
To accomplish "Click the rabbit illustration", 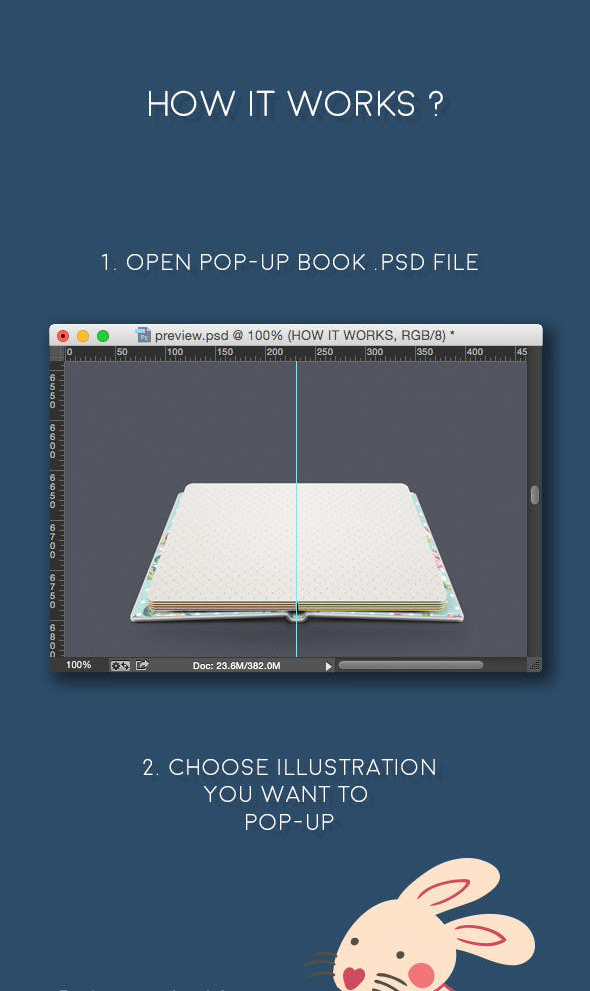I will pos(422,925).
